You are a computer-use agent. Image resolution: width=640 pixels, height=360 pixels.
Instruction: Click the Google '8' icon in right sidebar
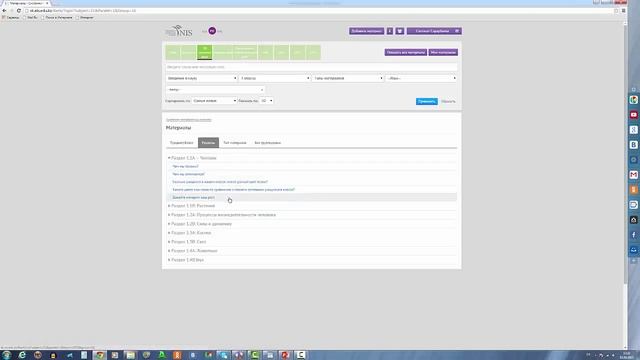click(633, 130)
